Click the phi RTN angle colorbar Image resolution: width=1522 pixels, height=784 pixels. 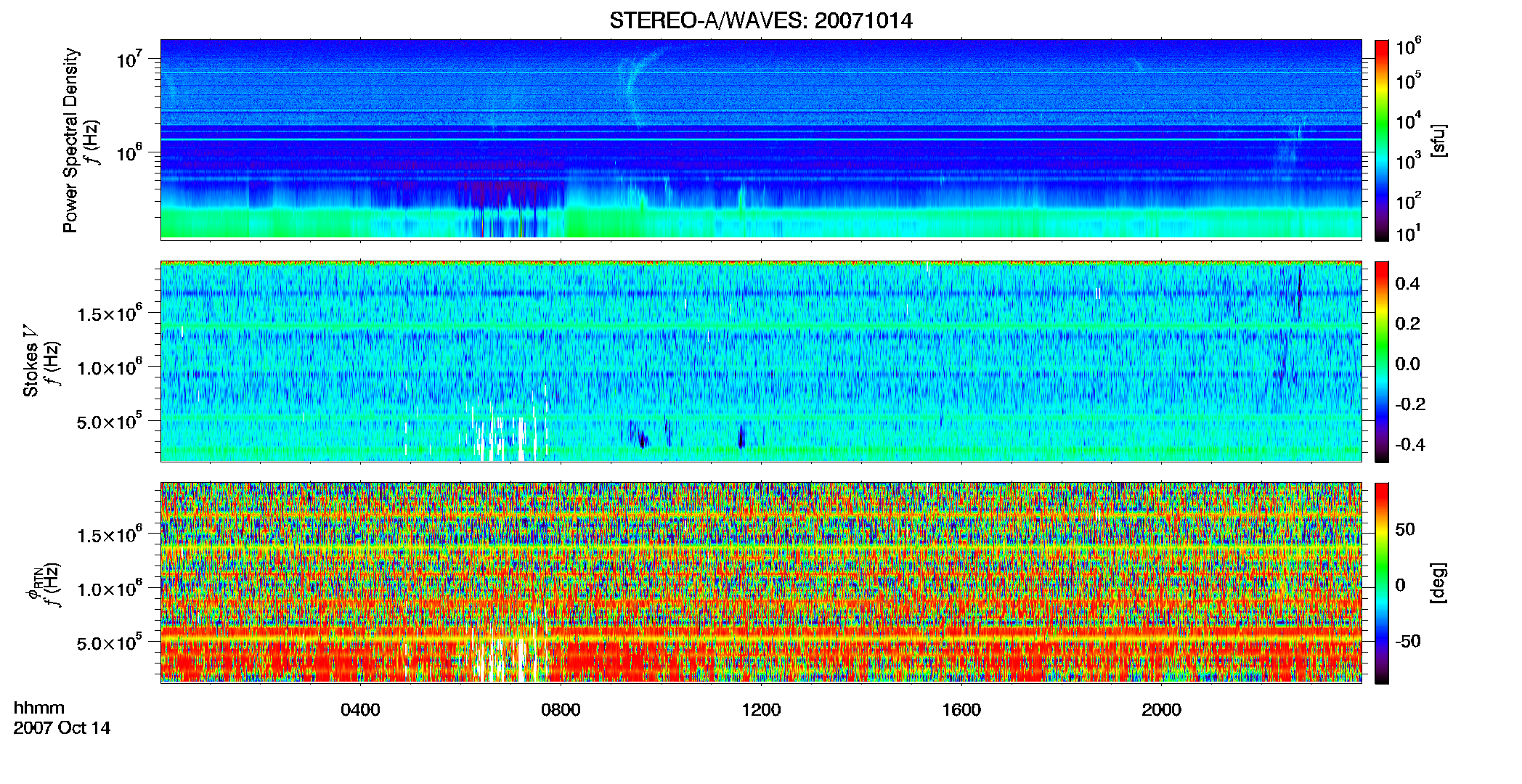pyautogui.click(x=1382, y=583)
